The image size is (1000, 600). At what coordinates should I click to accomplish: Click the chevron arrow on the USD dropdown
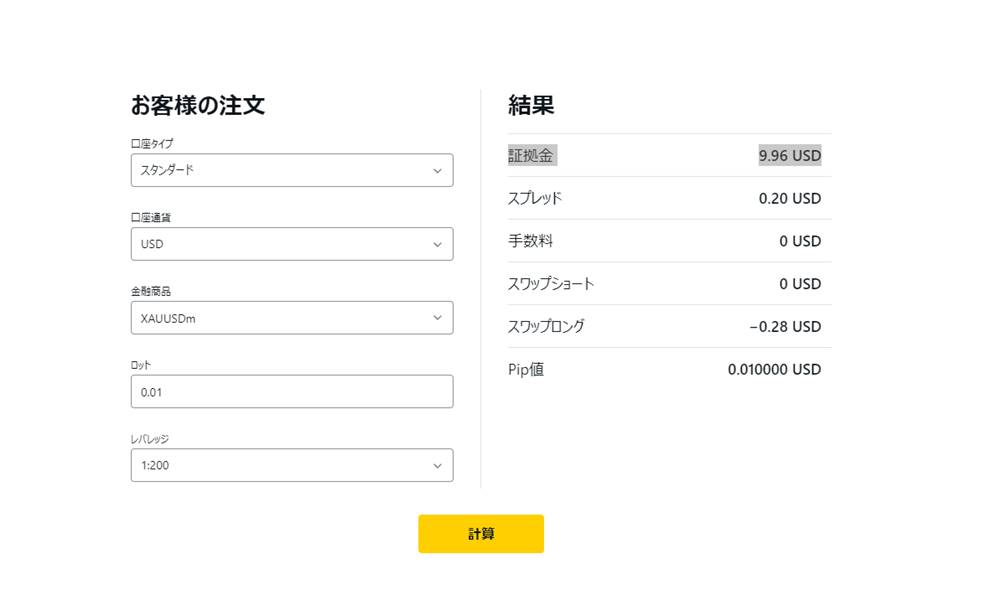pyautogui.click(x=437, y=244)
